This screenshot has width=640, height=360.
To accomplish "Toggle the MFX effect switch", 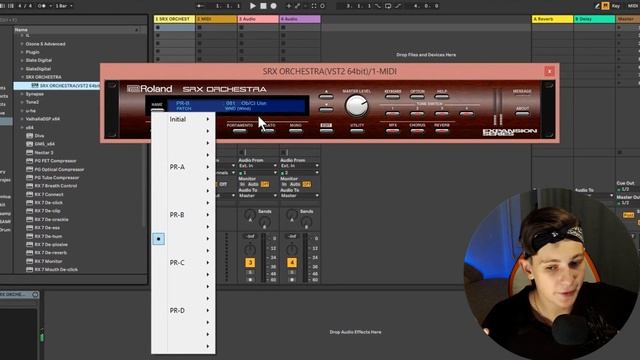I will [392, 131].
